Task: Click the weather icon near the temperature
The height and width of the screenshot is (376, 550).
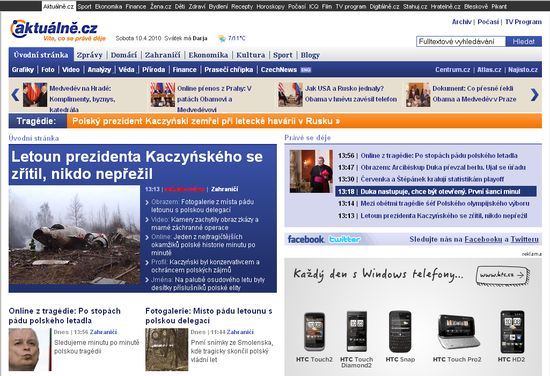Action: [222, 38]
